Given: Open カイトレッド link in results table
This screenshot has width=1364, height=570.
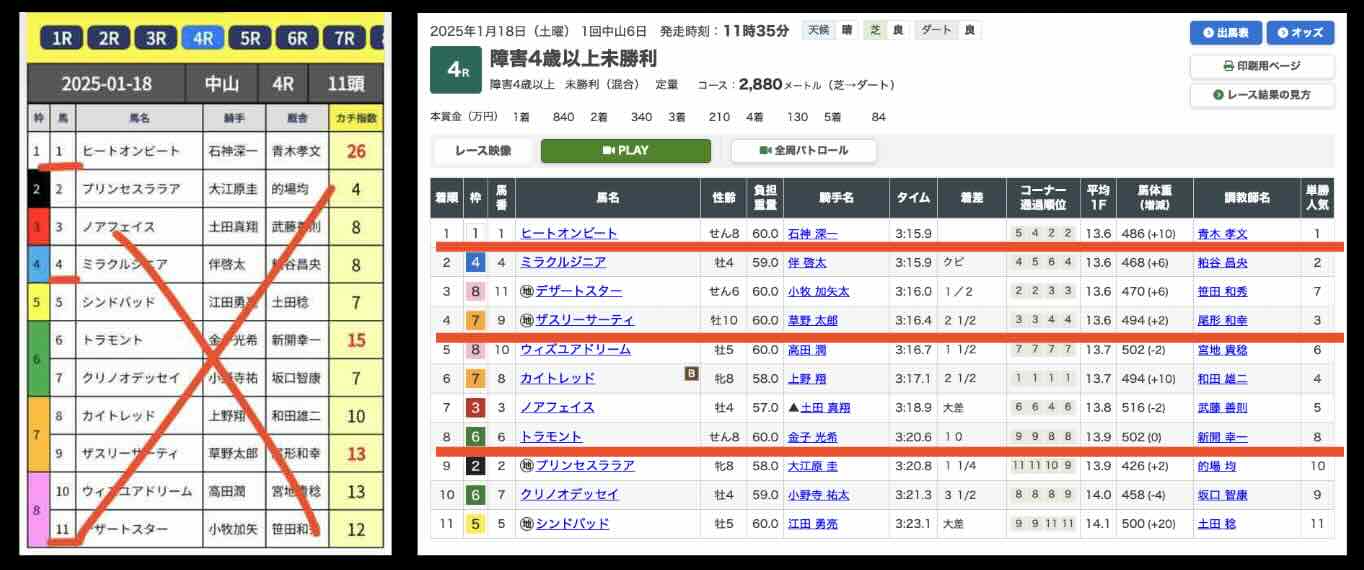Looking at the screenshot, I should point(557,378).
